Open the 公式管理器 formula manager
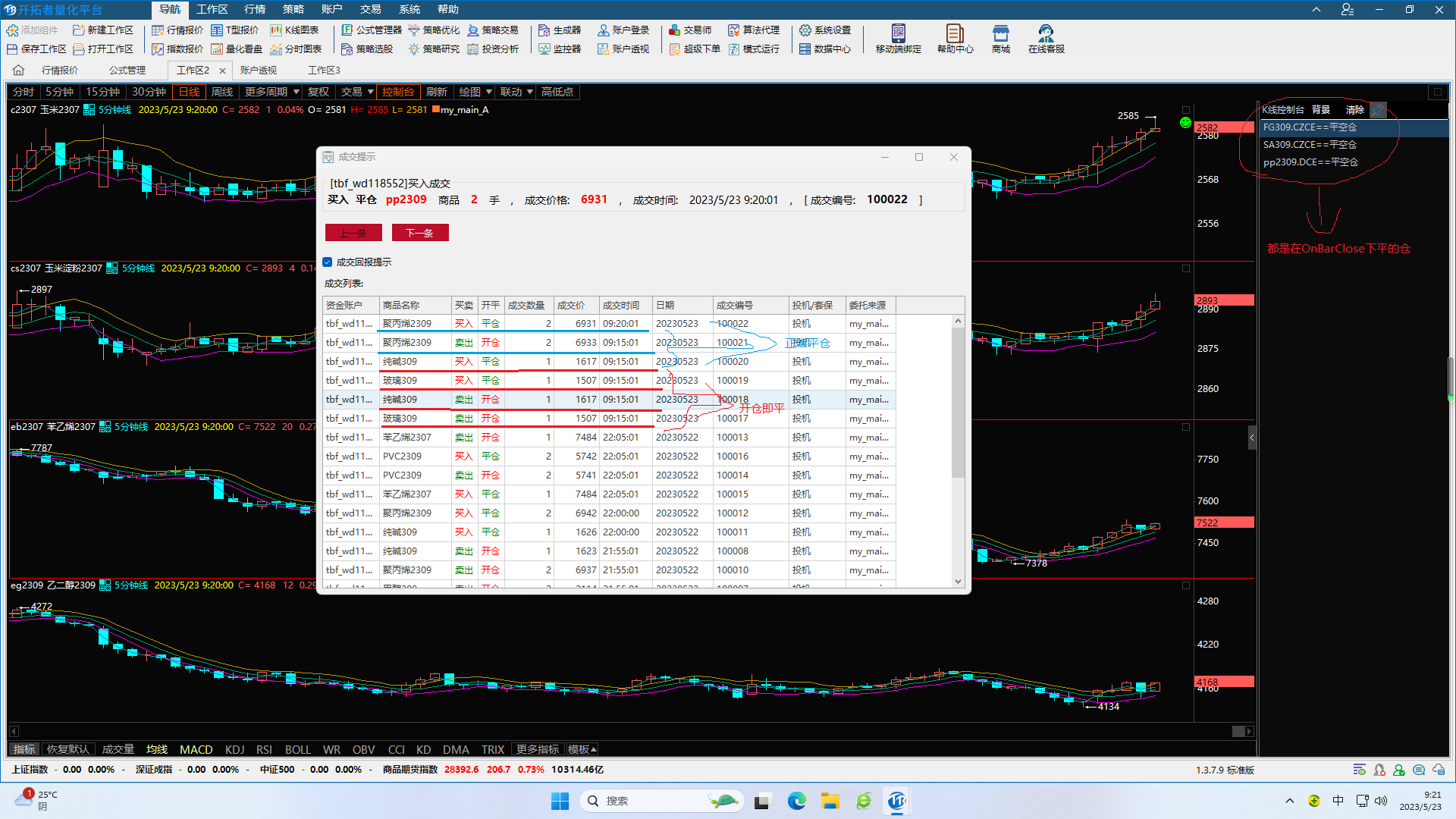Viewport: 1456px width, 819px height. coord(372,30)
